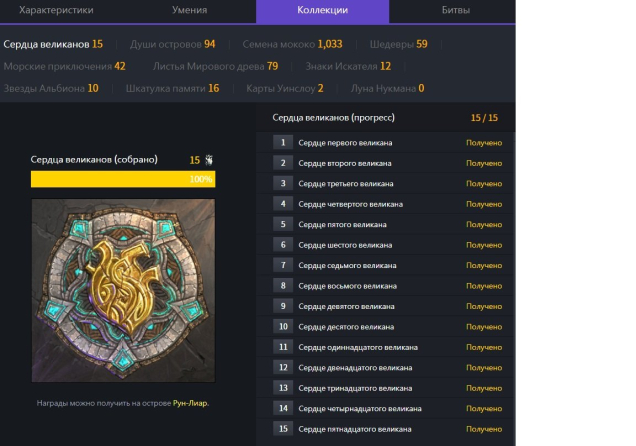636x446 pixels.
Task: Open Шкатулка памяти collection
Action: click(172, 88)
